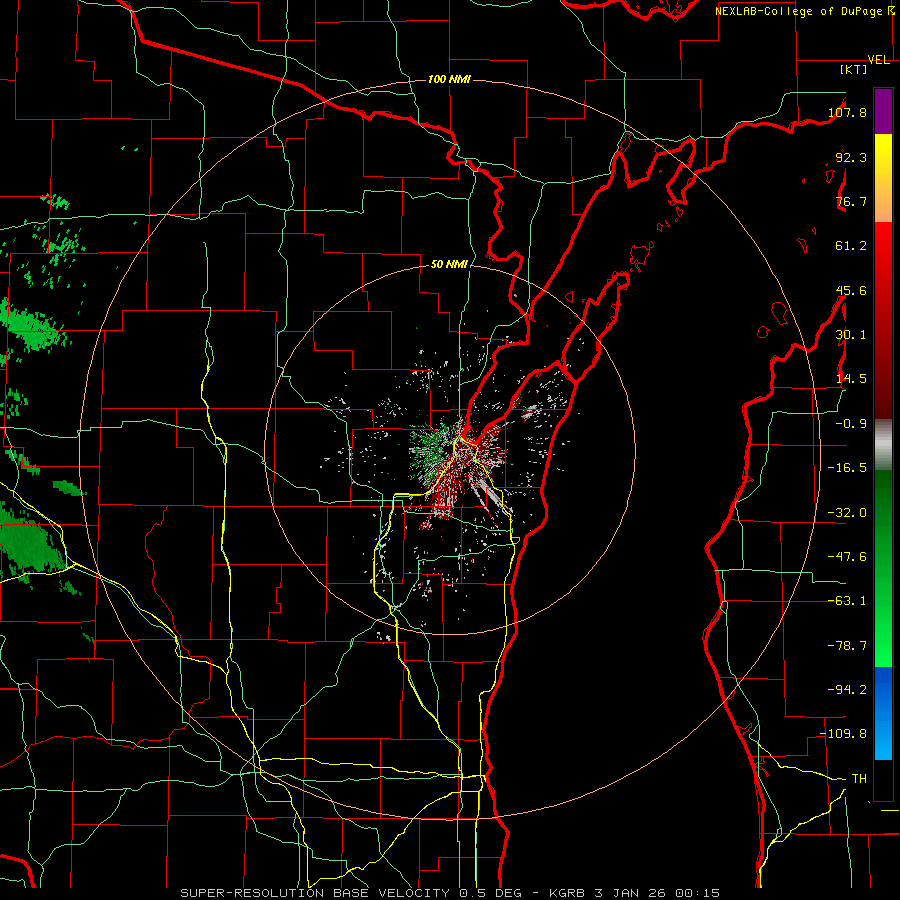Select the 92.3 velocity scale value
This screenshot has width=900, height=900.
tap(851, 157)
